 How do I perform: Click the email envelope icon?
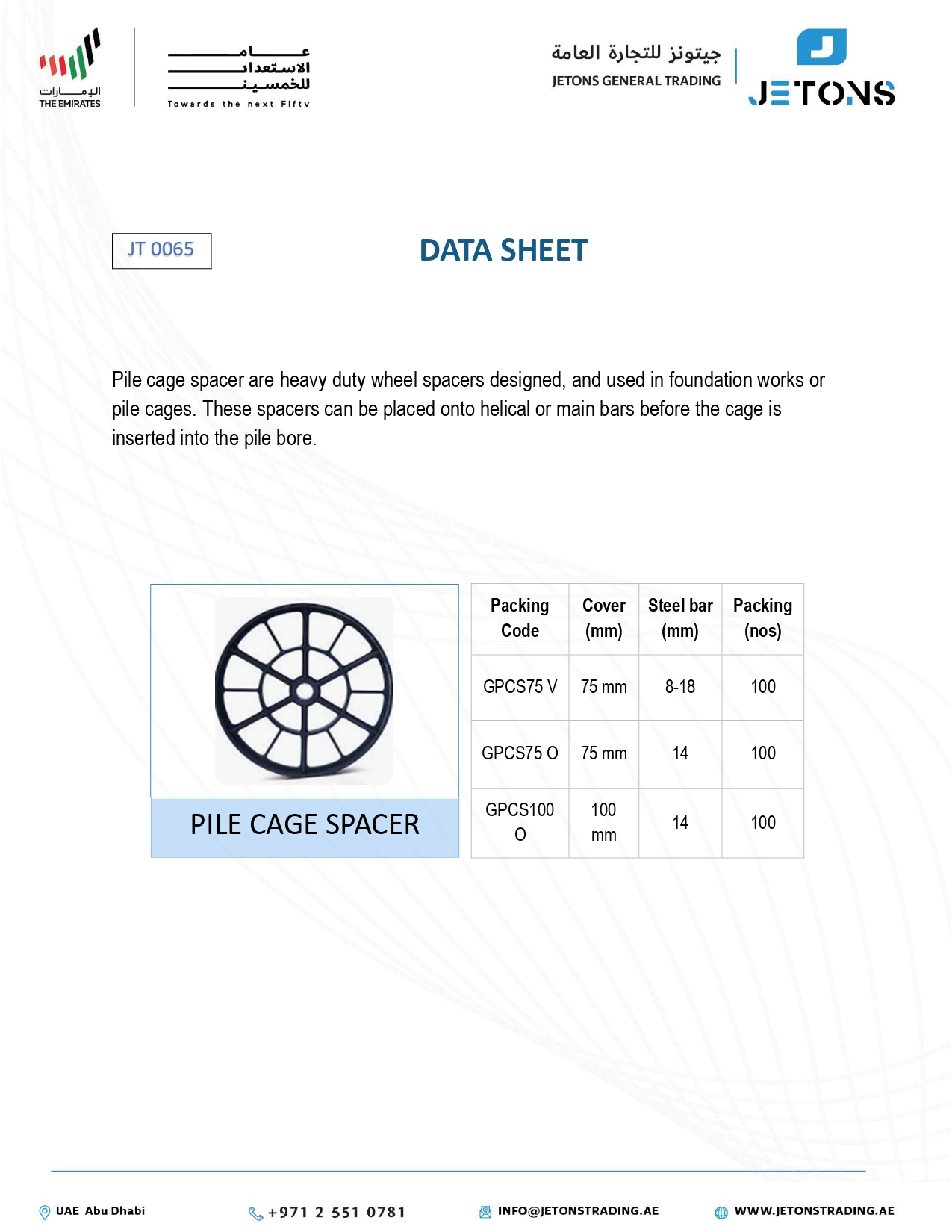[x=485, y=1212]
